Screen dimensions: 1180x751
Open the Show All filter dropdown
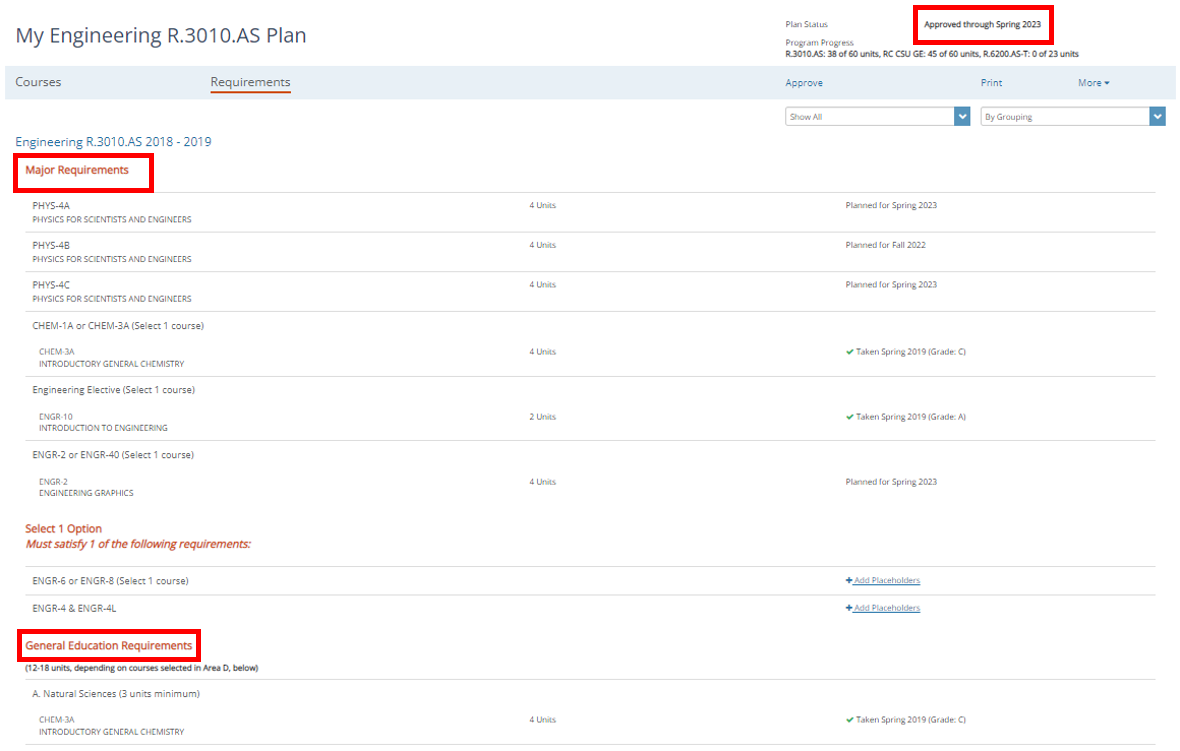pos(877,117)
